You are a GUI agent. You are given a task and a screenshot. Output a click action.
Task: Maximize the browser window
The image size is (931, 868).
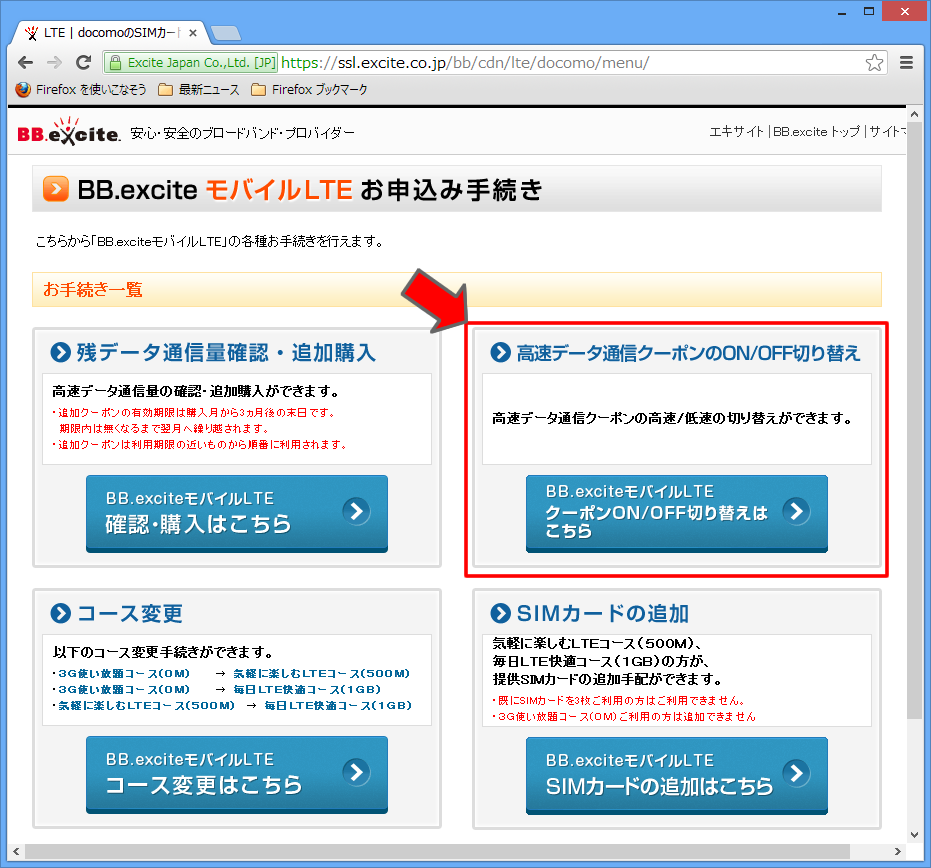[869, 12]
